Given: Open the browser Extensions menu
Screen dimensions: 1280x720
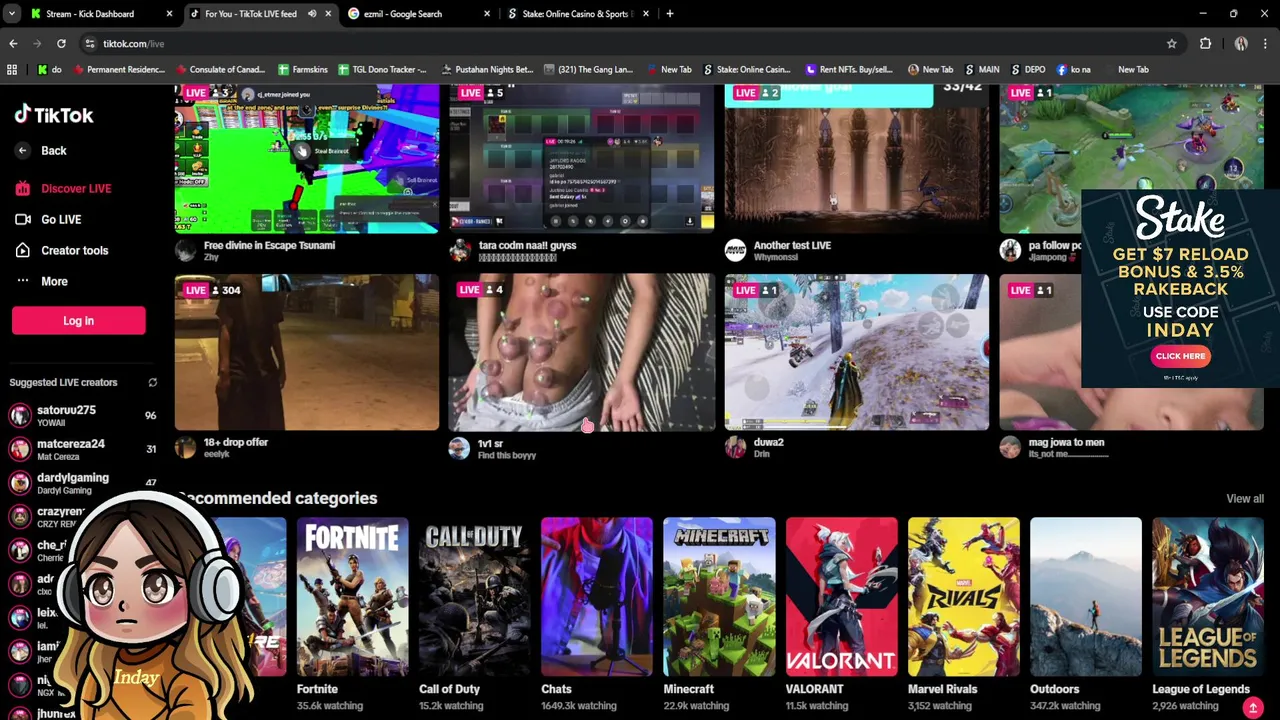Looking at the screenshot, I should click(x=1205, y=44).
